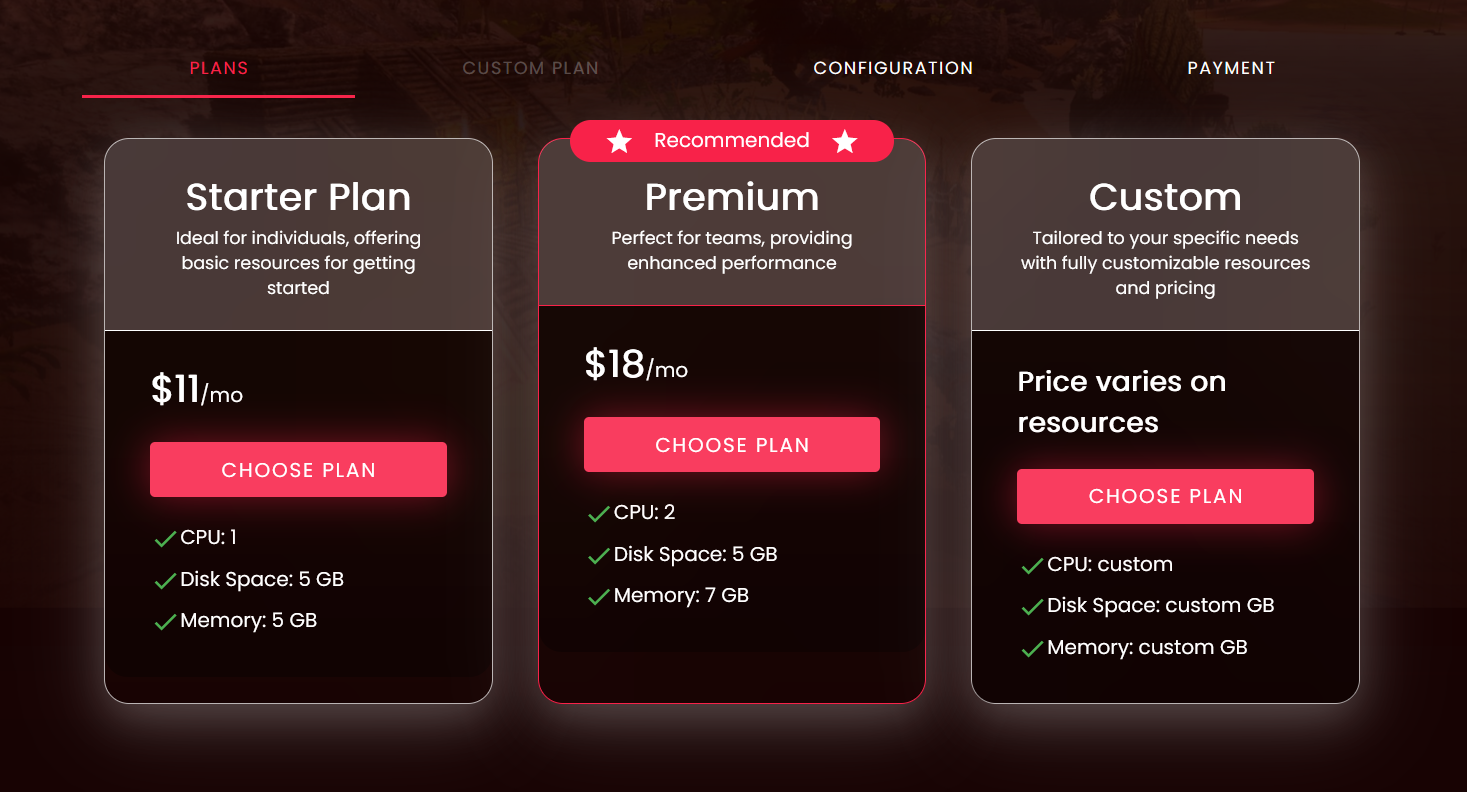Click the checkmark beside Memory: 7 GB
The image size is (1467, 792).
[596, 595]
